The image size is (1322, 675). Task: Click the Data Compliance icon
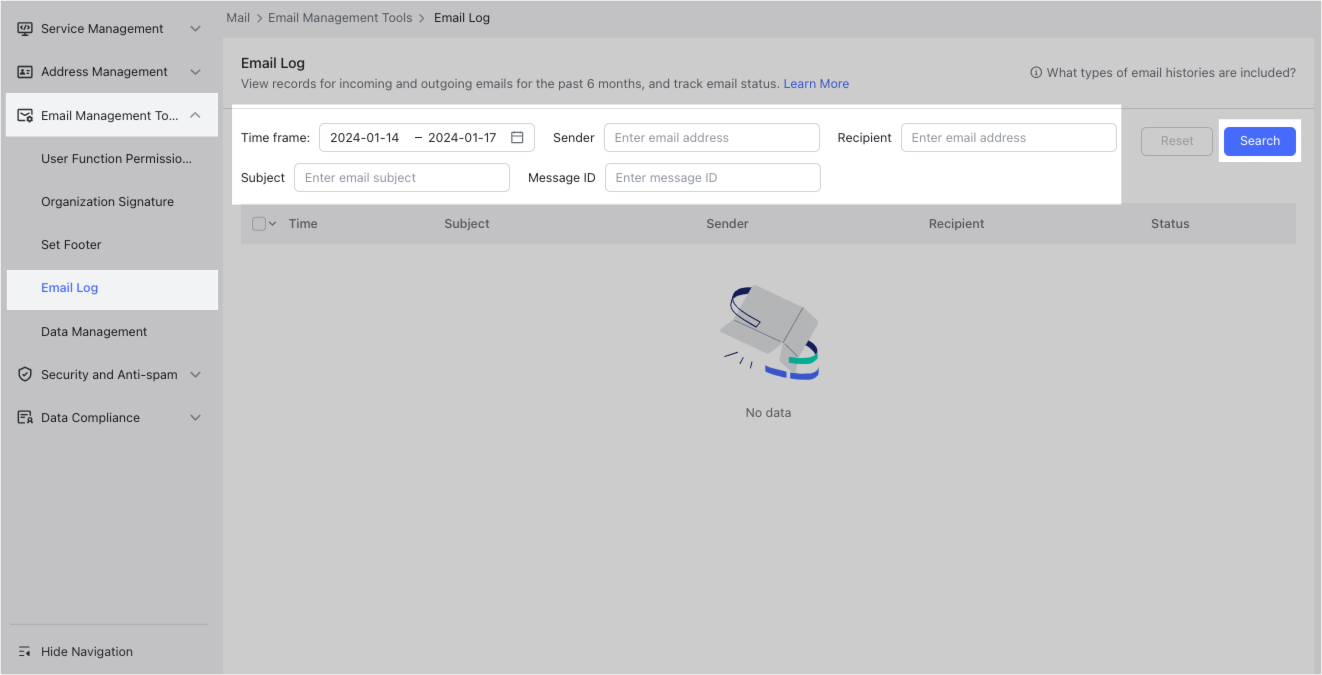pos(25,418)
